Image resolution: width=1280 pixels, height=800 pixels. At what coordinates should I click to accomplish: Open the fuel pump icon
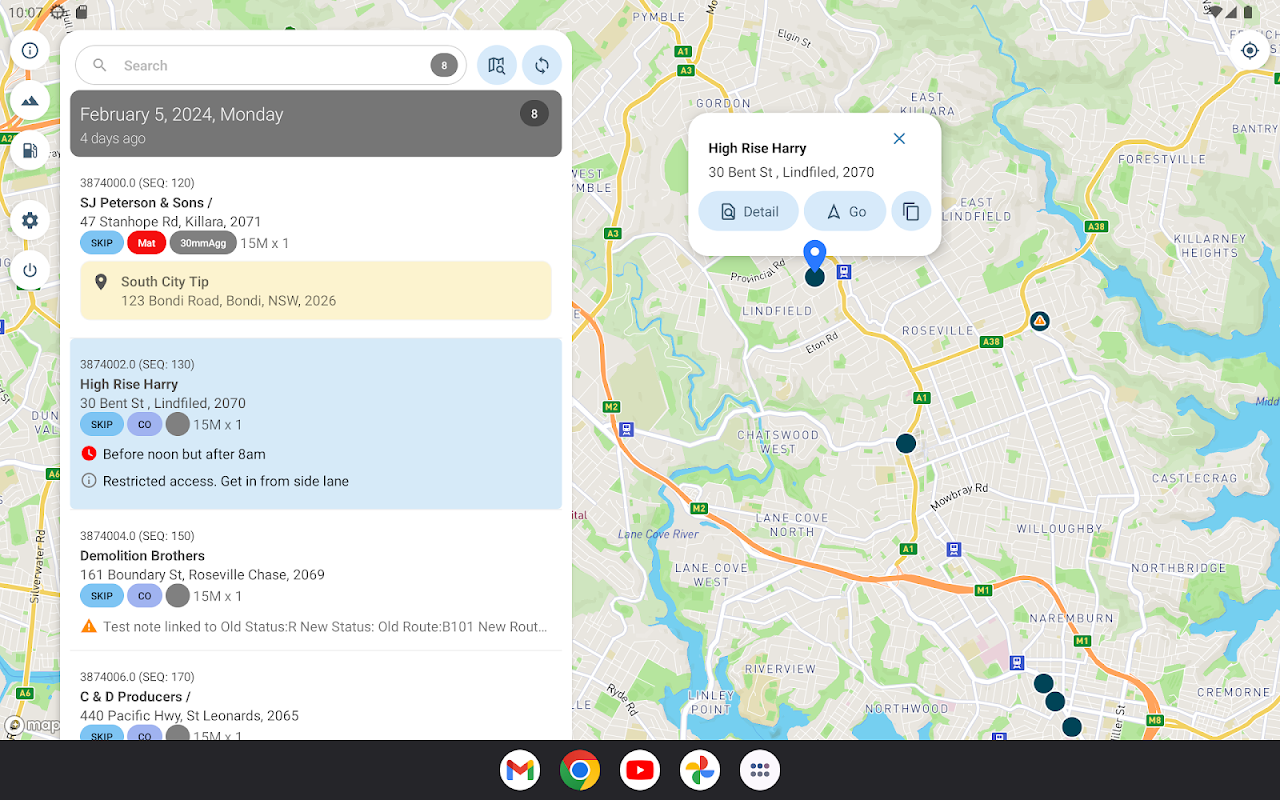[x=30, y=151]
